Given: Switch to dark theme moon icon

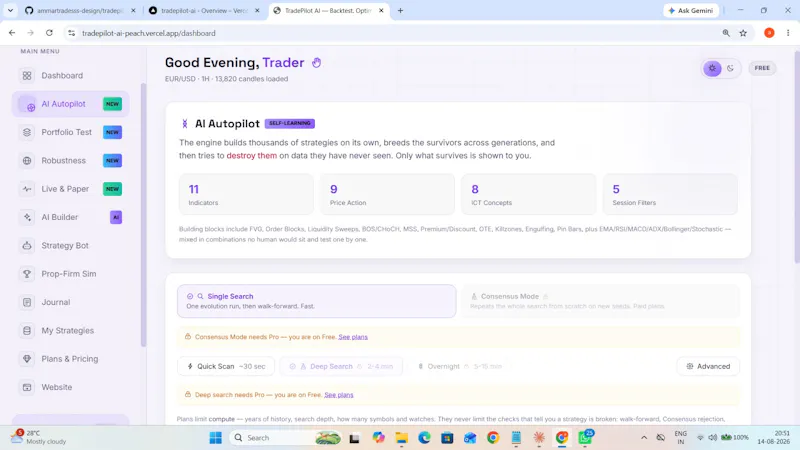Looking at the screenshot, I should (730, 68).
